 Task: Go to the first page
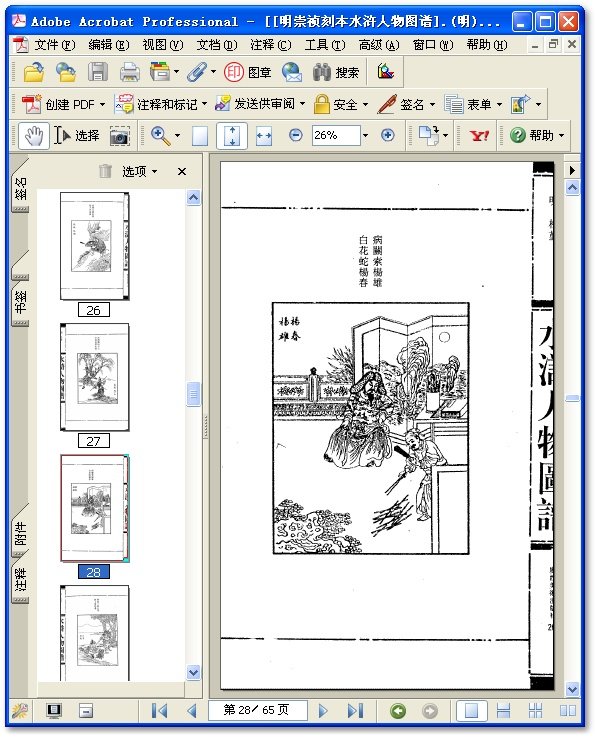click(x=160, y=710)
